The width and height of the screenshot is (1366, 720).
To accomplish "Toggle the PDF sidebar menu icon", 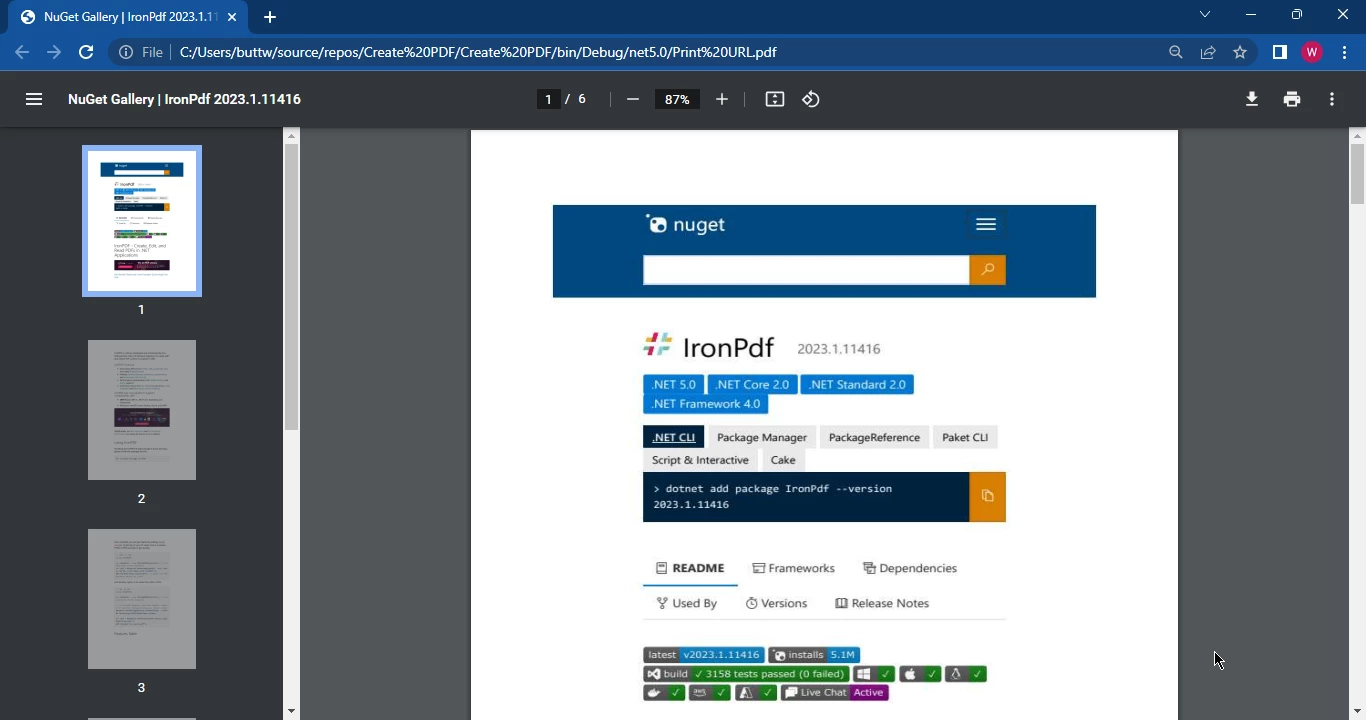I will [x=34, y=99].
